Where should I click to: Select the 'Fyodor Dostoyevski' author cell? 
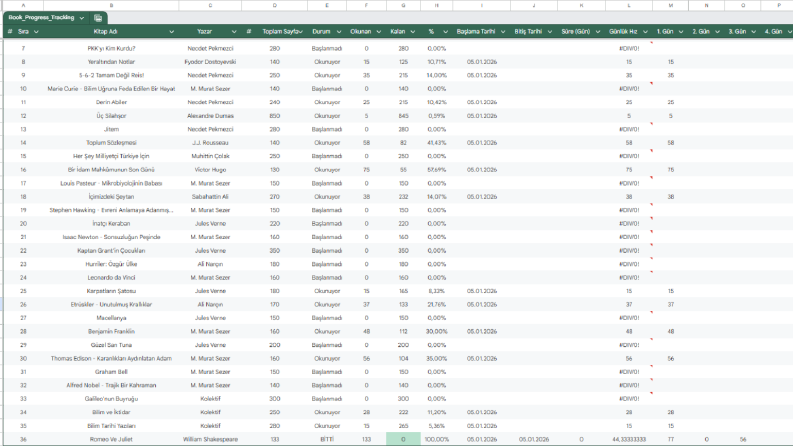pyautogui.click(x=210, y=62)
